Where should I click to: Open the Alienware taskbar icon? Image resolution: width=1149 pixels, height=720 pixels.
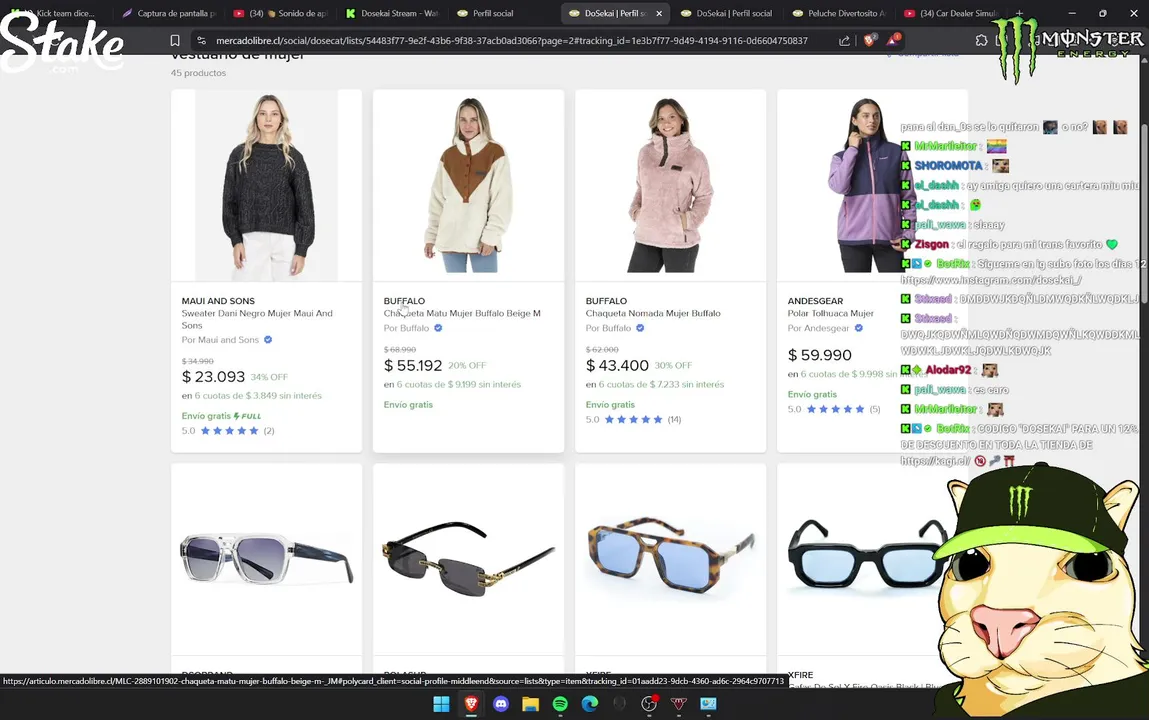coord(619,704)
